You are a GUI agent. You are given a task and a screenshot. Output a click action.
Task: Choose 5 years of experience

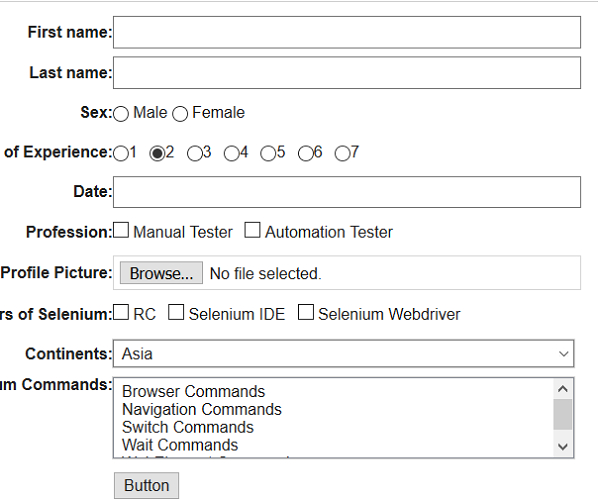(x=267, y=154)
